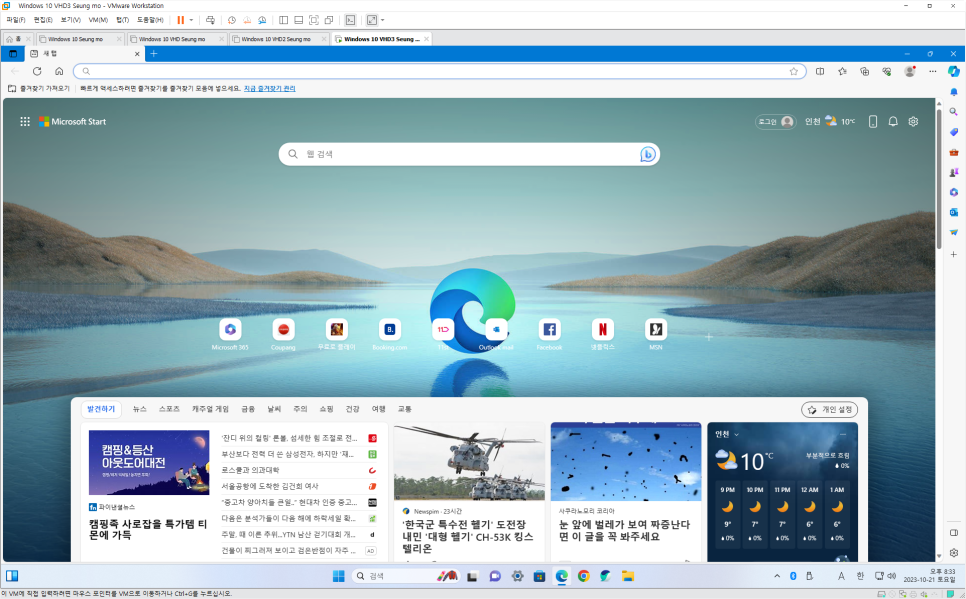966x599 pixels.
Task: Click the page vertical scrollbar
Action: (939, 179)
